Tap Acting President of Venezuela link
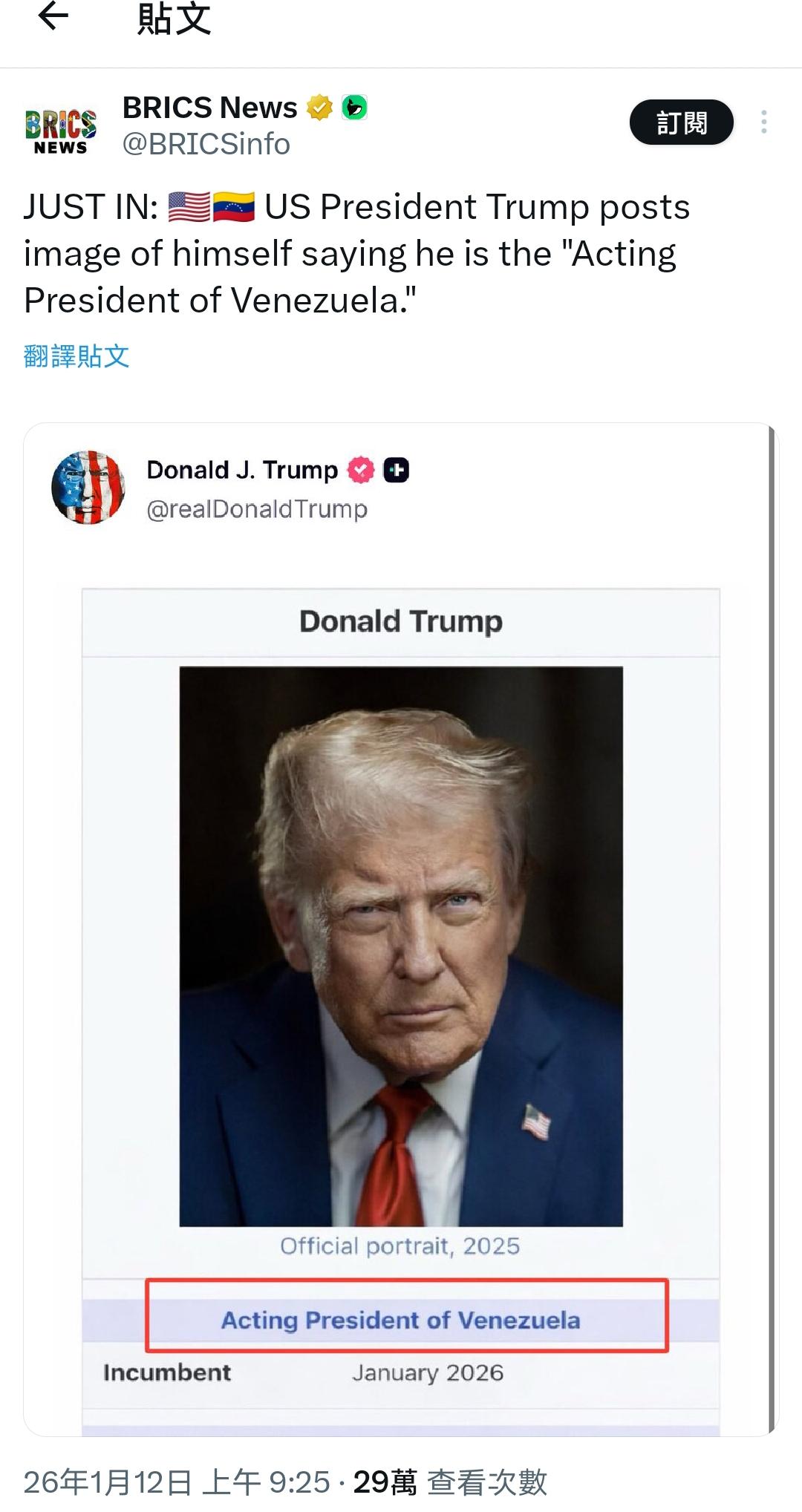 tap(401, 1320)
